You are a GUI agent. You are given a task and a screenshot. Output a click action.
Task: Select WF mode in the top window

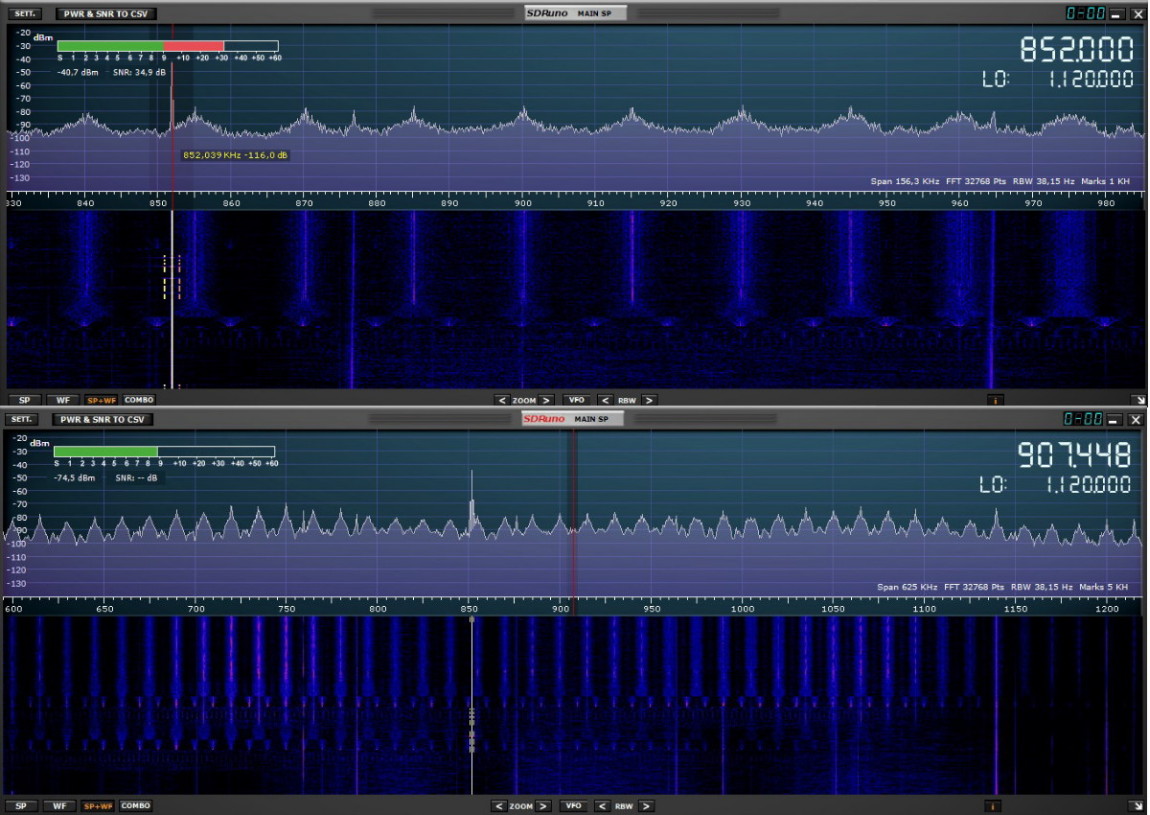point(63,400)
